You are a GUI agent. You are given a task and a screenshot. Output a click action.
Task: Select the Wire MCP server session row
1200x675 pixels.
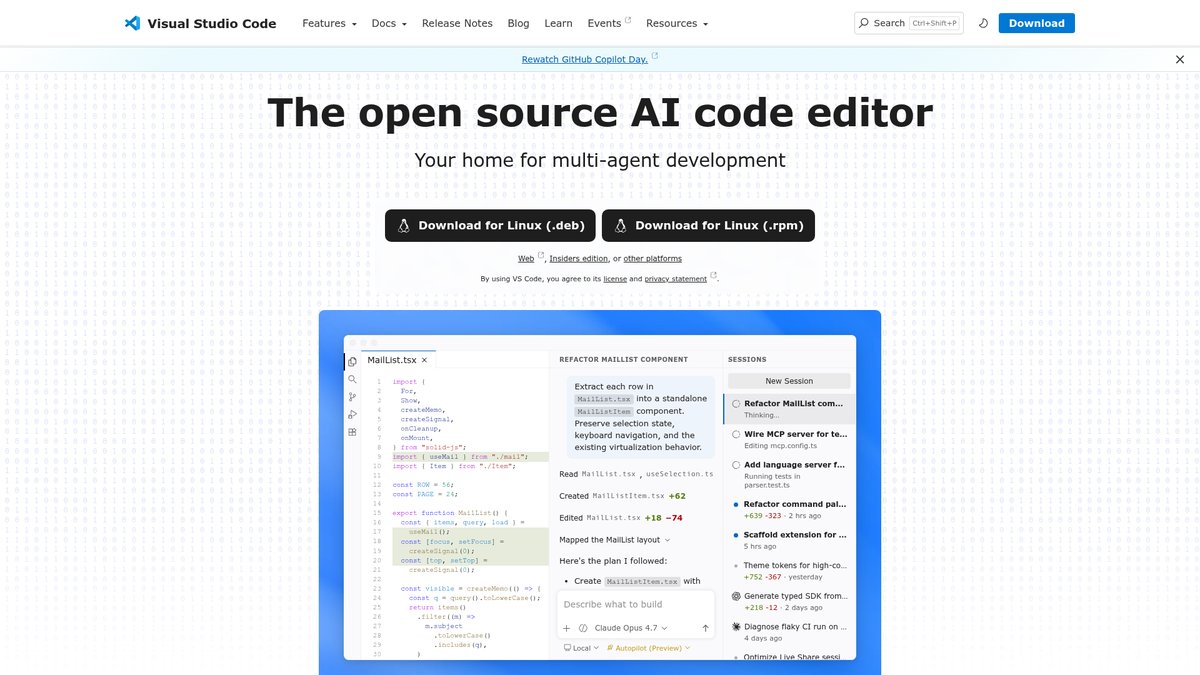point(789,440)
